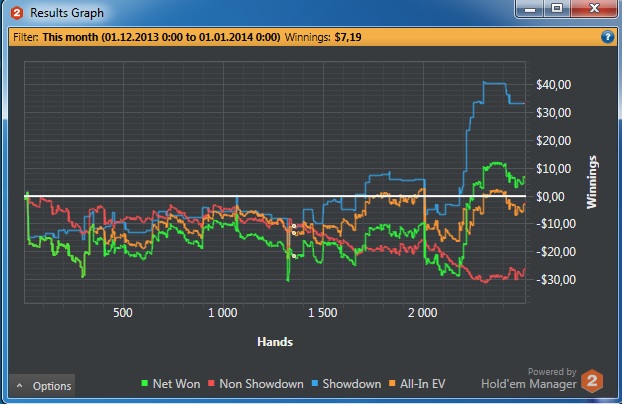Click the orange All-In EV color square
Image resolution: width=622 pixels, height=404 pixels.
pyautogui.click(x=392, y=383)
